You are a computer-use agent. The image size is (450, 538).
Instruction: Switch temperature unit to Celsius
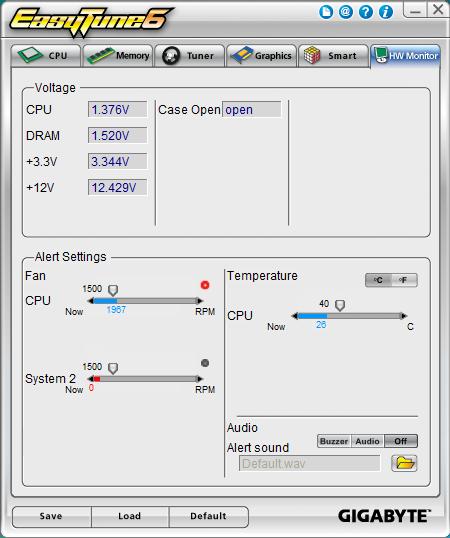tap(378, 280)
